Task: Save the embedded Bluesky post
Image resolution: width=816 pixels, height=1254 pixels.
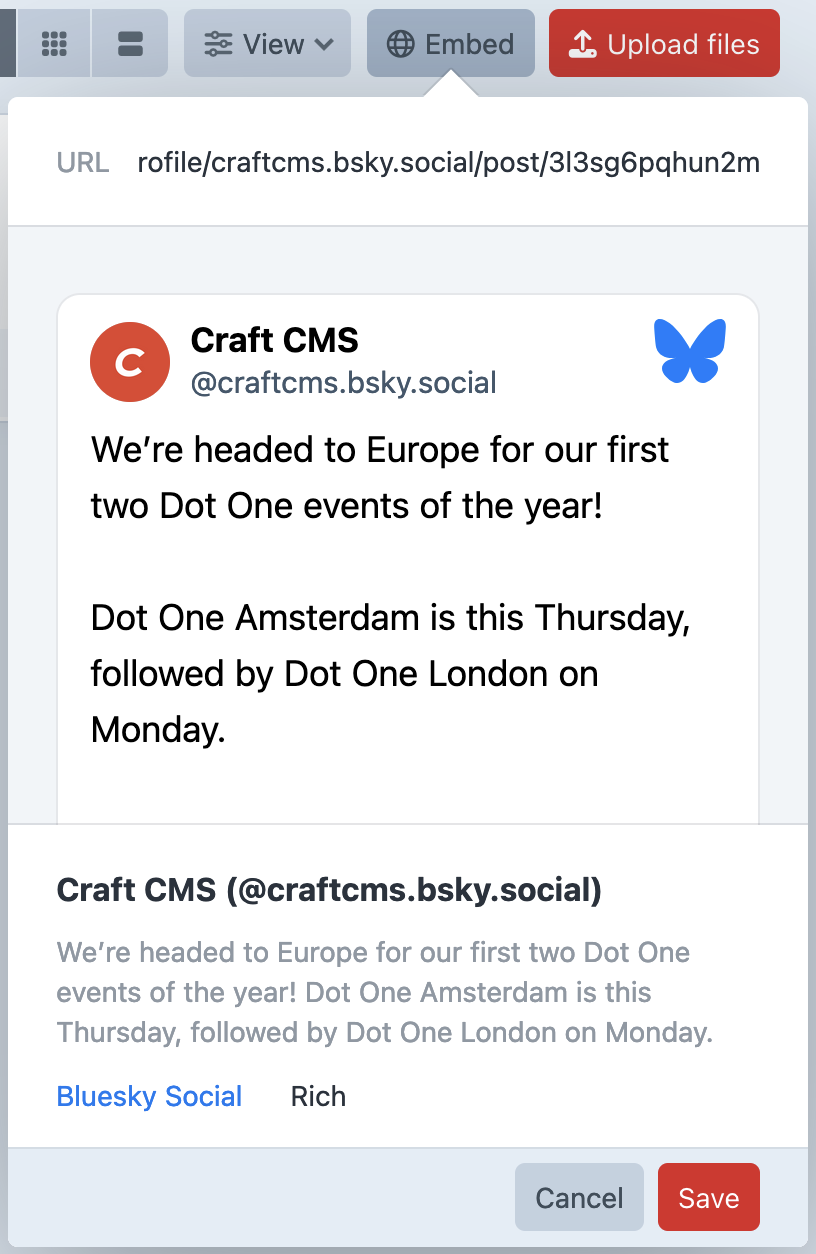Action: click(709, 1197)
